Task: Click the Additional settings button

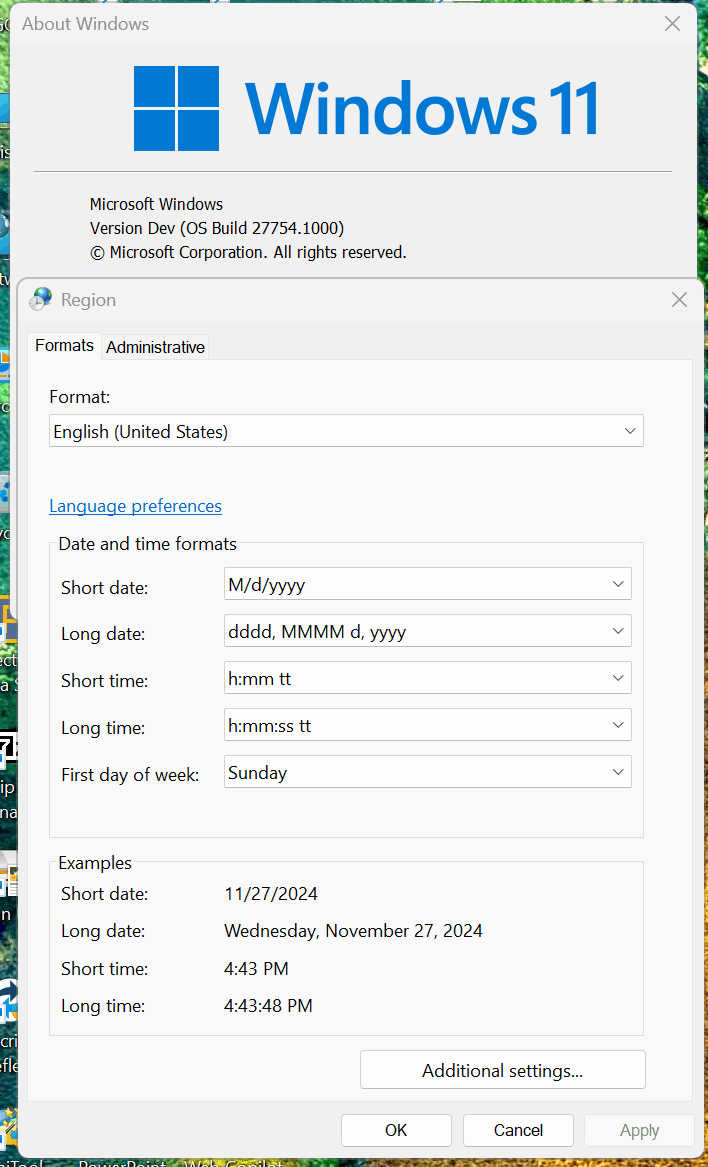Action: [x=503, y=1070]
